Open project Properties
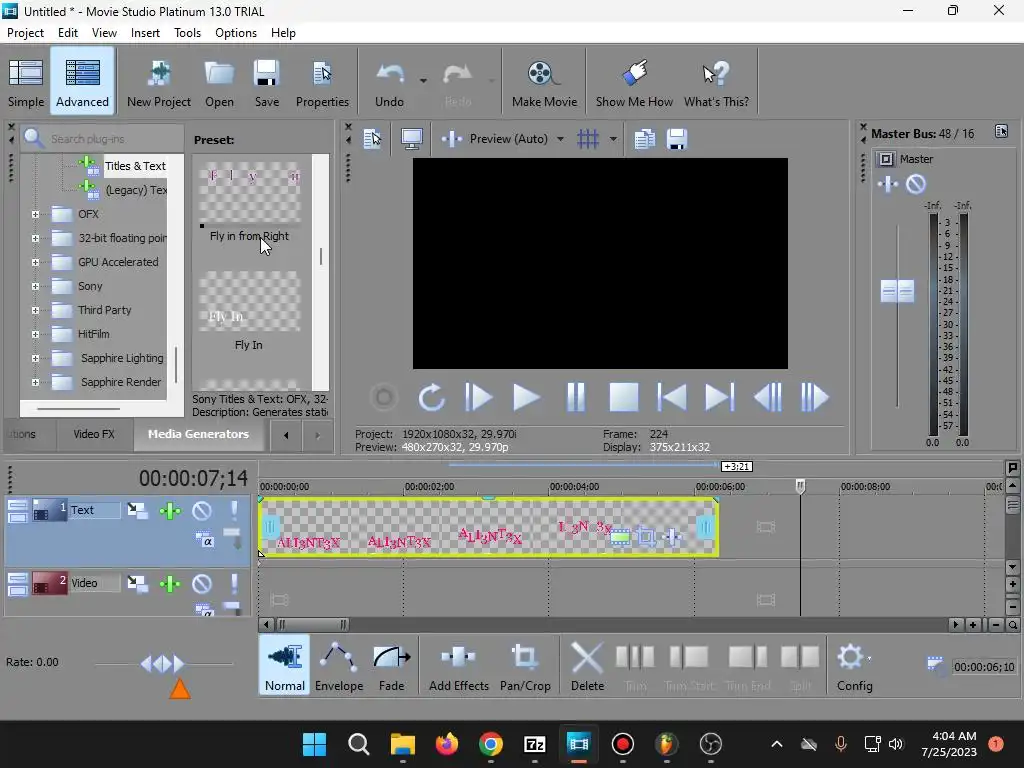The image size is (1024, 768). tap(322, 83)
